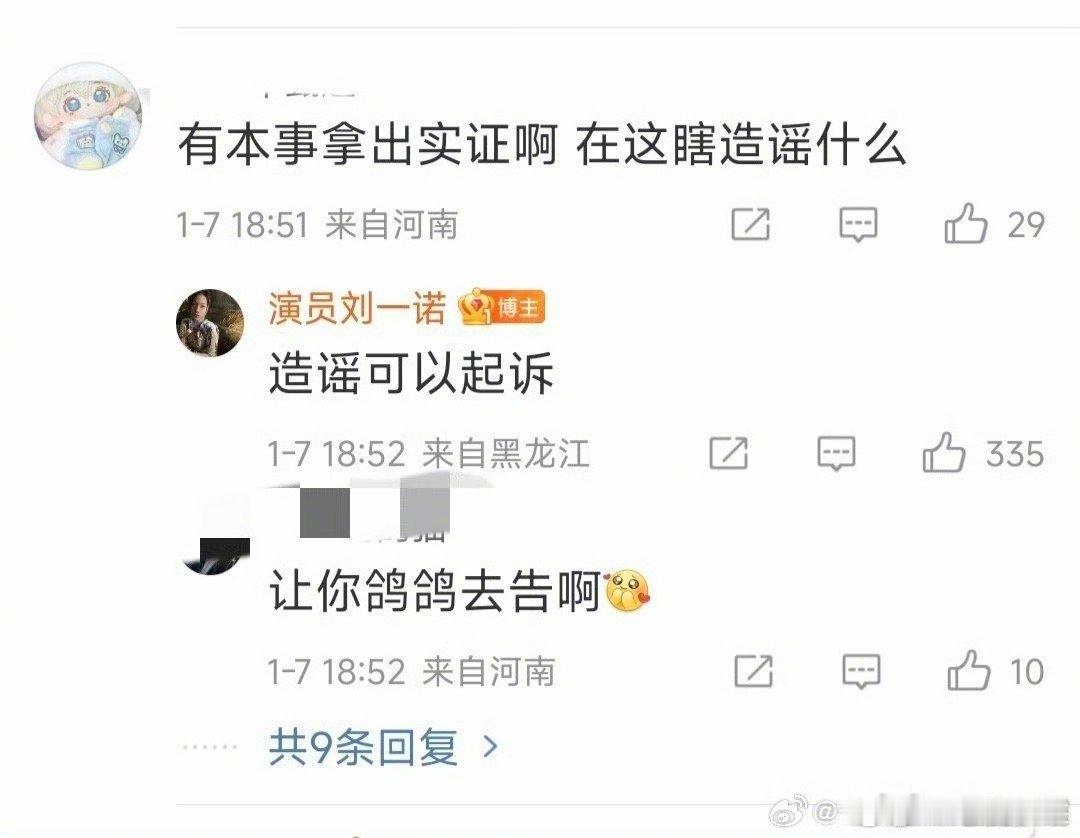Like the comment with 29 likes
This screenshot has width=1080, height=838.
click(966, 224)
